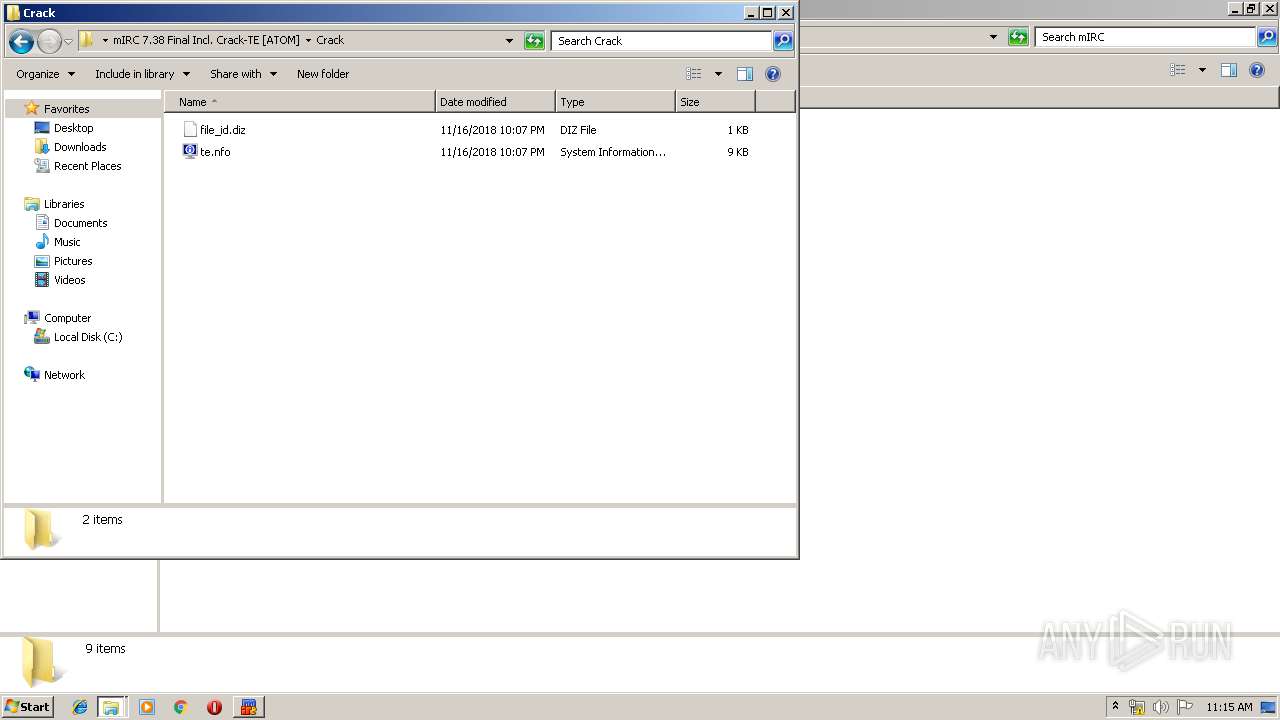Click the Forward navigation arrow in Crack window
The height and width of the screenshot is (720, 1280).
(x=49, y=41)
